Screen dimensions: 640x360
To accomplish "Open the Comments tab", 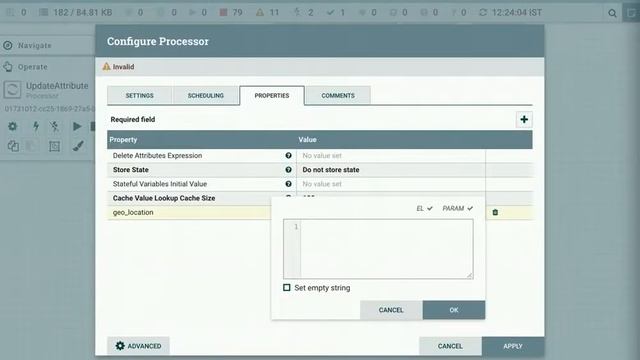I will pyautogui.click(x=338, y=96).
